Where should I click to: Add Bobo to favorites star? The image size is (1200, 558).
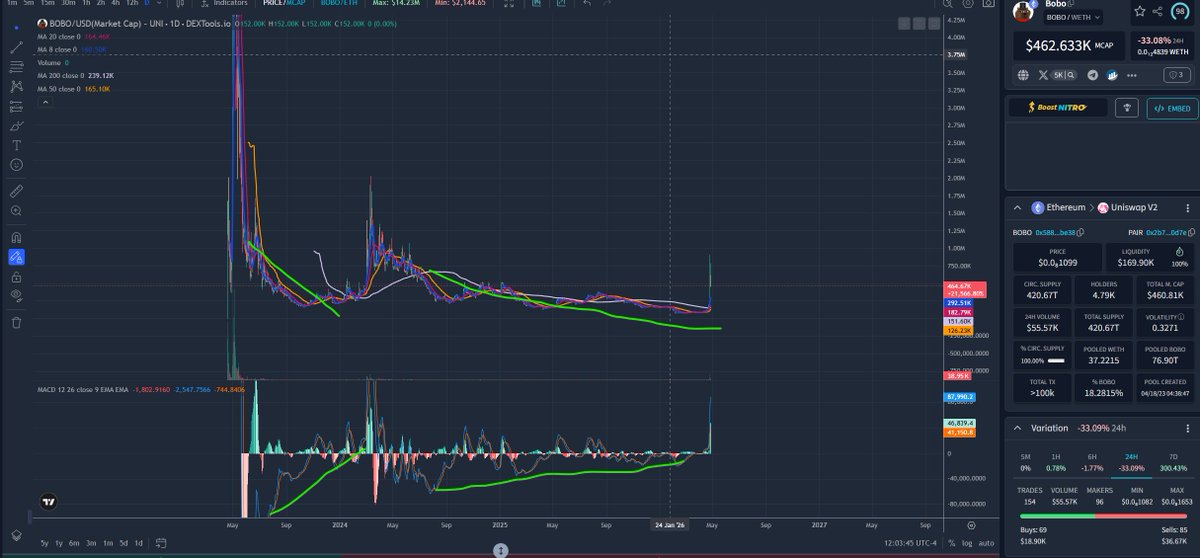tap(1140, 12)
